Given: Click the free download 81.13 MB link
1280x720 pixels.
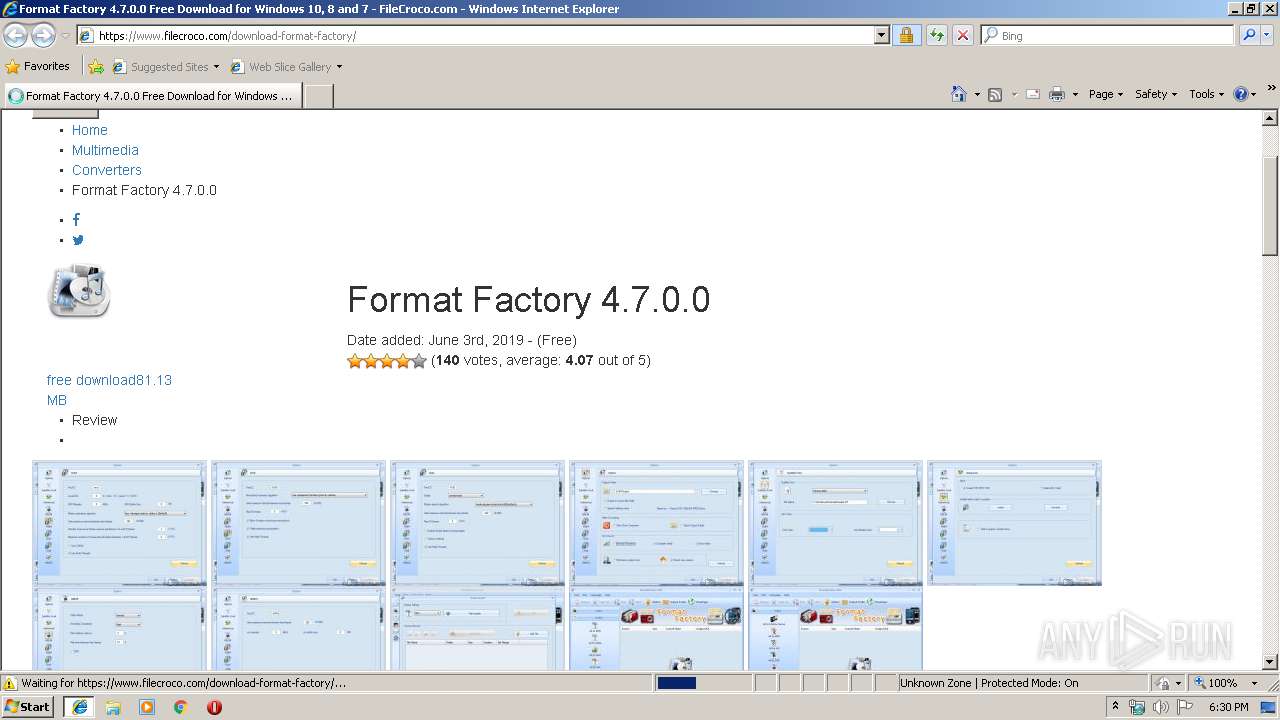Looking at the screenshot, I should [x=109, y=390].
